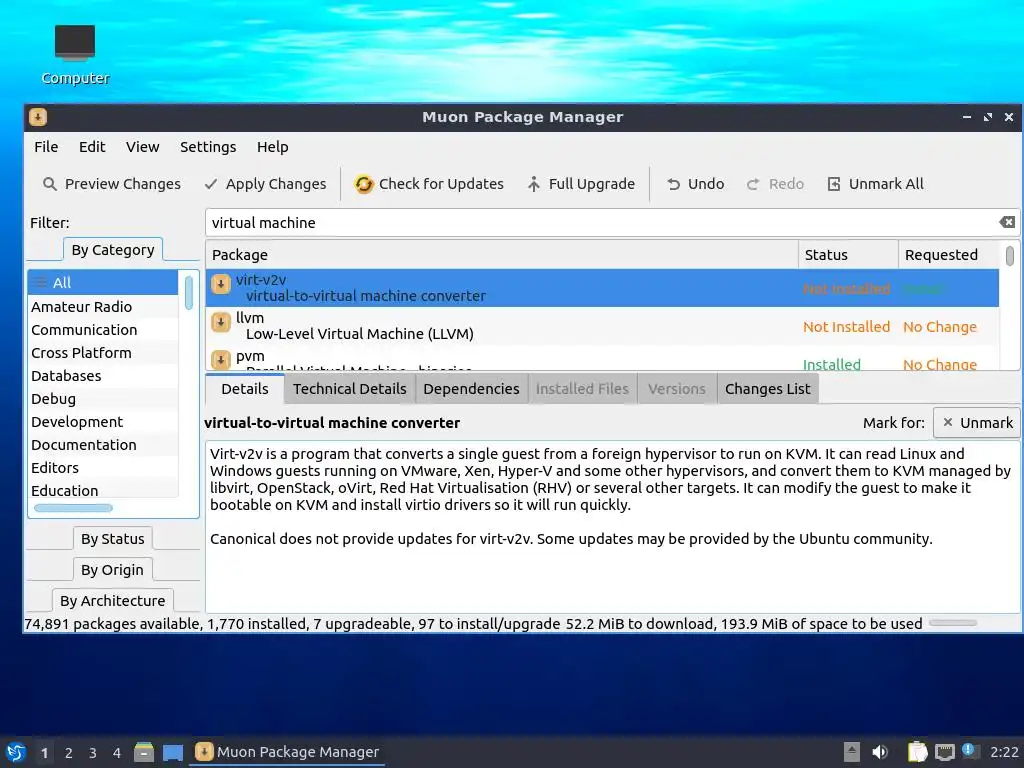
Task: Click the virt-v2v package icon
Action: coord(221,284)
